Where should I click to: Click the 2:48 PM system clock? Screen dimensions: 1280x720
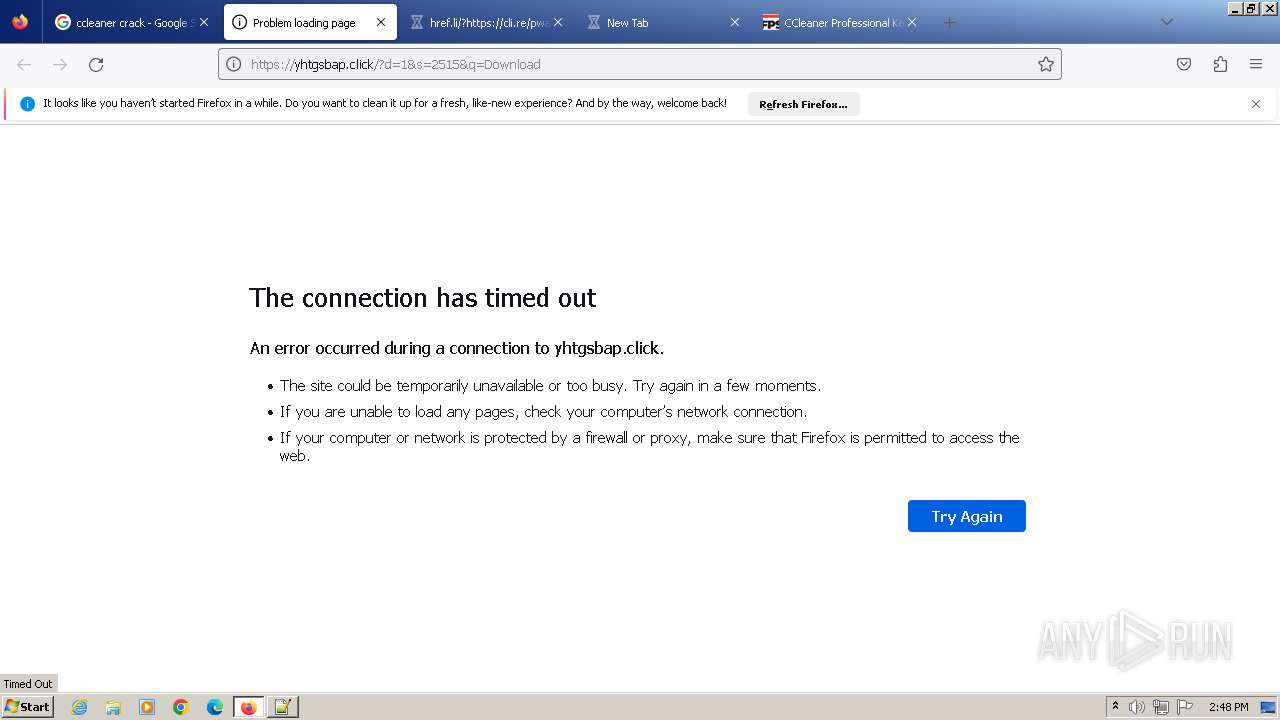(x=1228, y=707)
